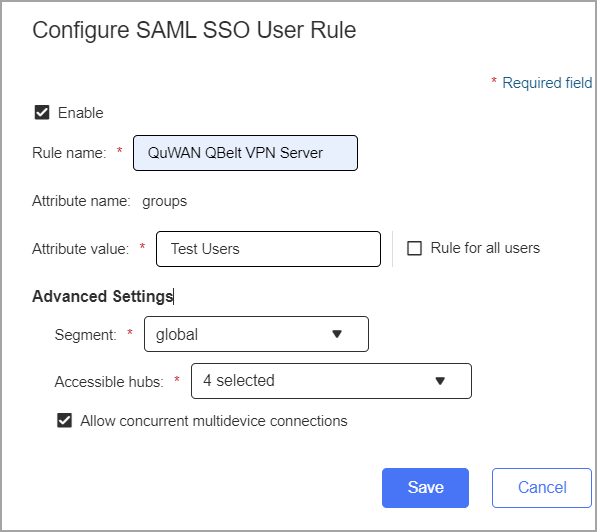Click the Required field note

click(547, 83)
